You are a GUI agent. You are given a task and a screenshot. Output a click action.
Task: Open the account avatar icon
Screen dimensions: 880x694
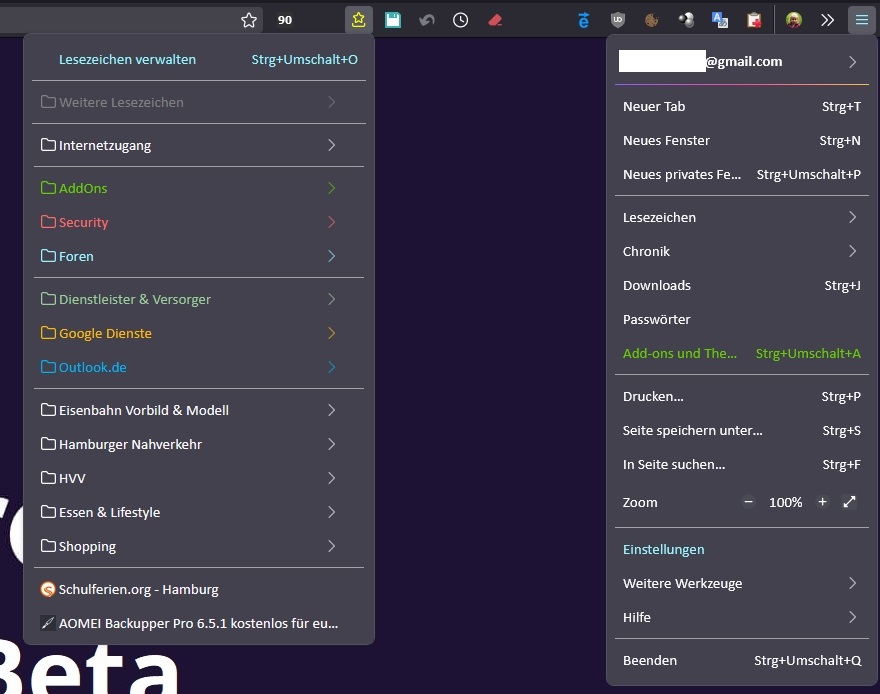click(794, 20)
